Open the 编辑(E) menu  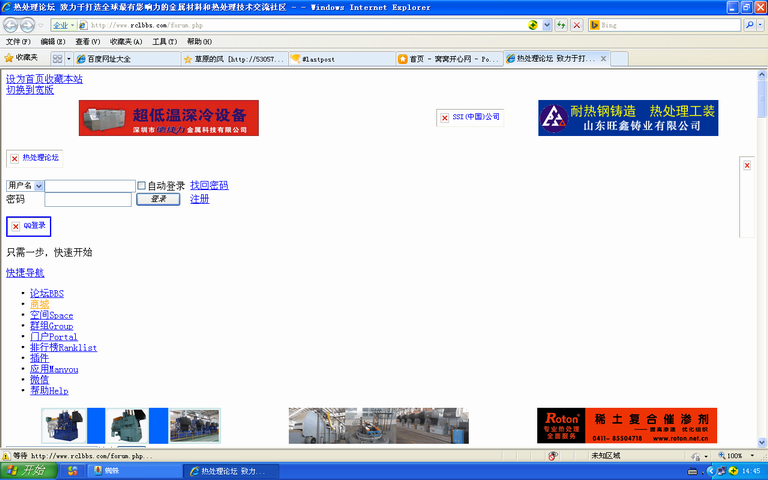[x=53, y=42]
